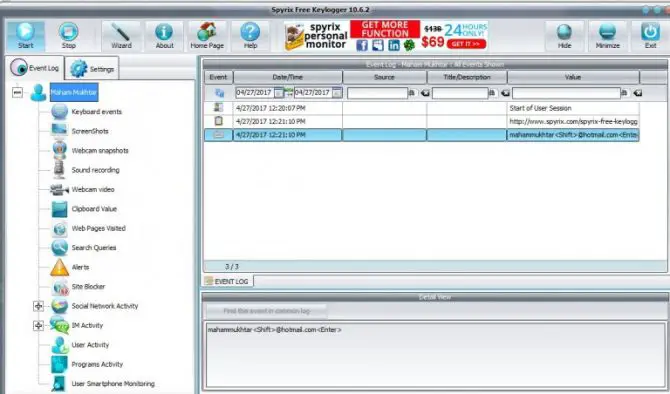Click the Detail View text area
Image resolution: width=670 pixels, height=394 pixels.
coord(435,355)
